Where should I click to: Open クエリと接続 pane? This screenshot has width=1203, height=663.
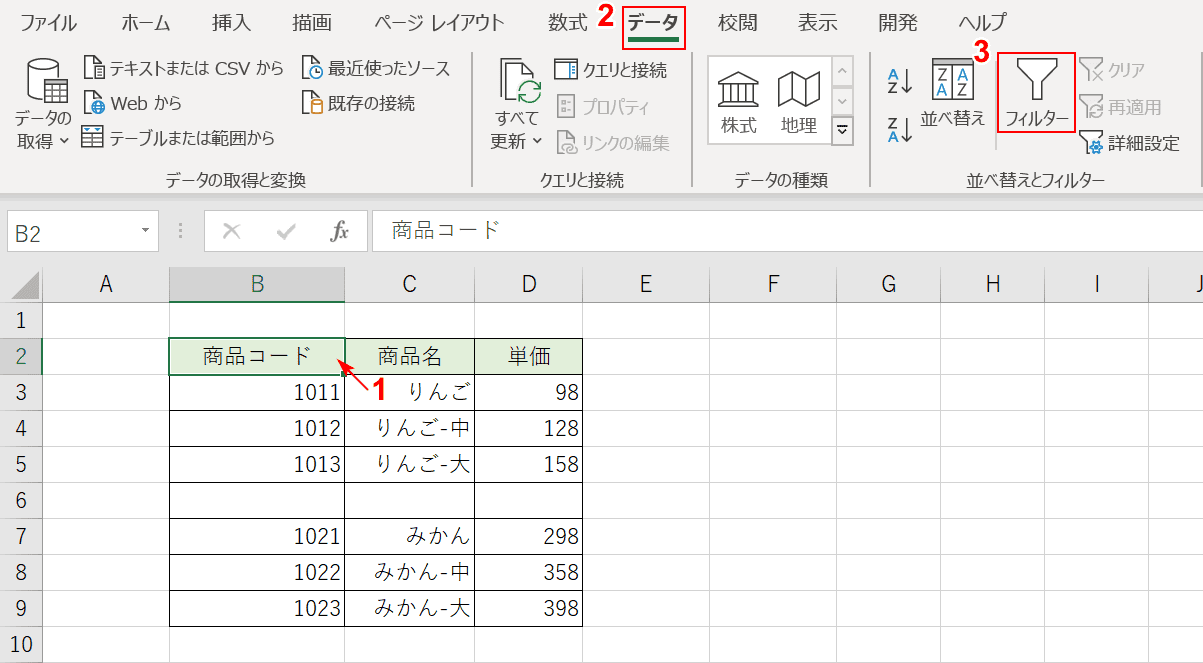(610, 70)
